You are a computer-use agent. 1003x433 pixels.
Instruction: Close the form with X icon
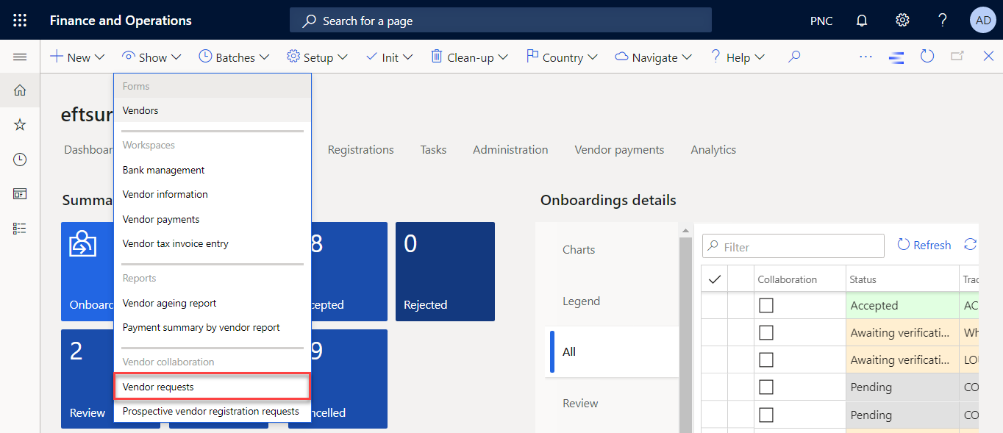click(x=988, y=57)
